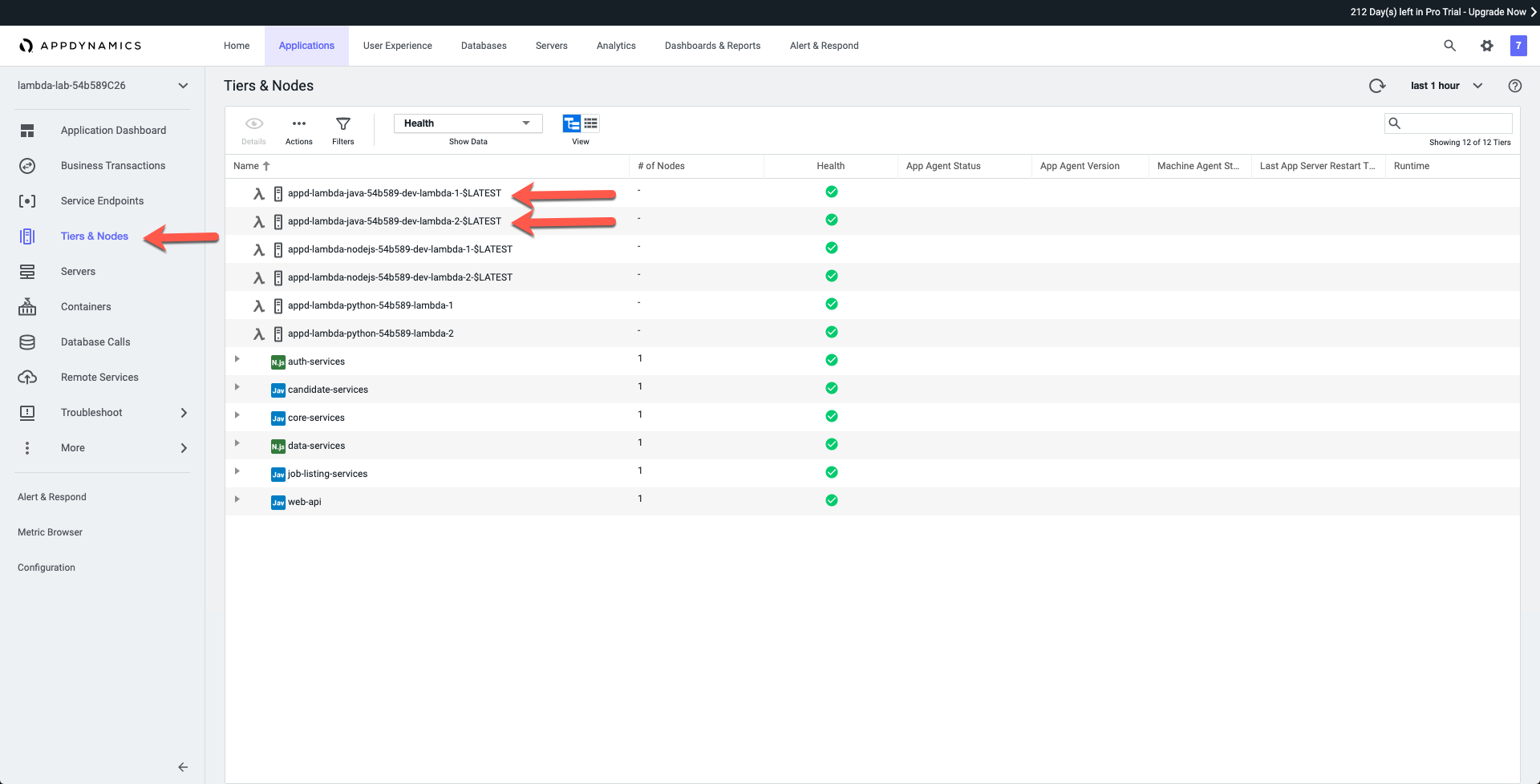
Task: Click the Details eye icon
Action: [x=253, y=124]
